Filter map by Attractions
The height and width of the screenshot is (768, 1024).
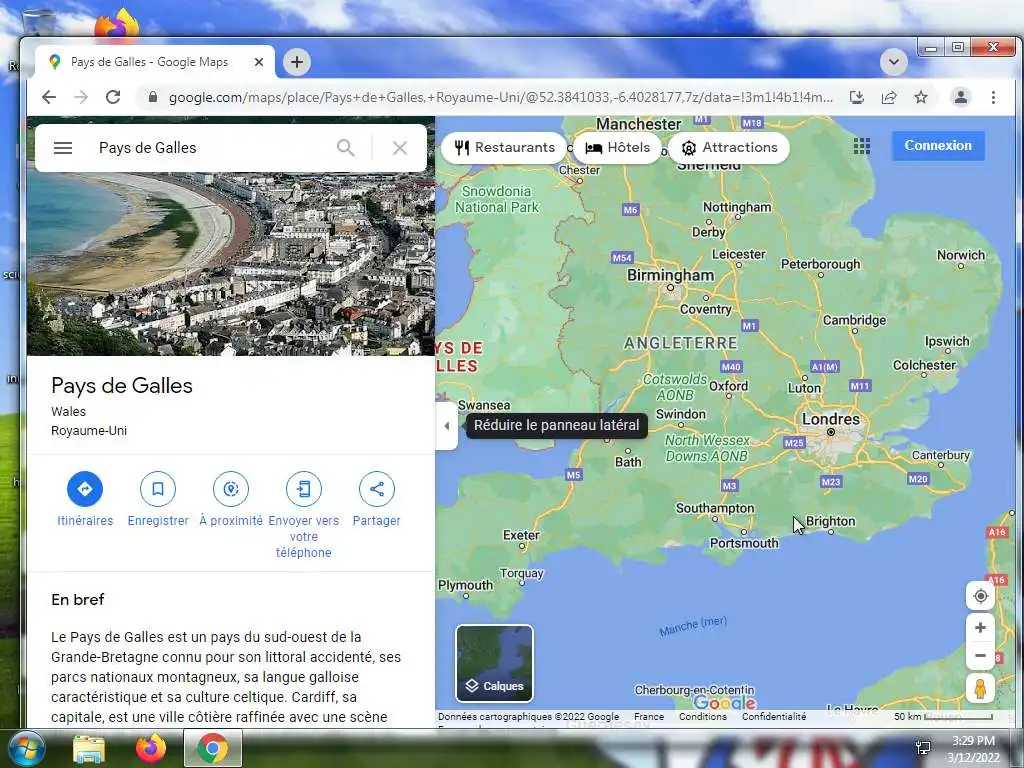(x=729, y=148)
